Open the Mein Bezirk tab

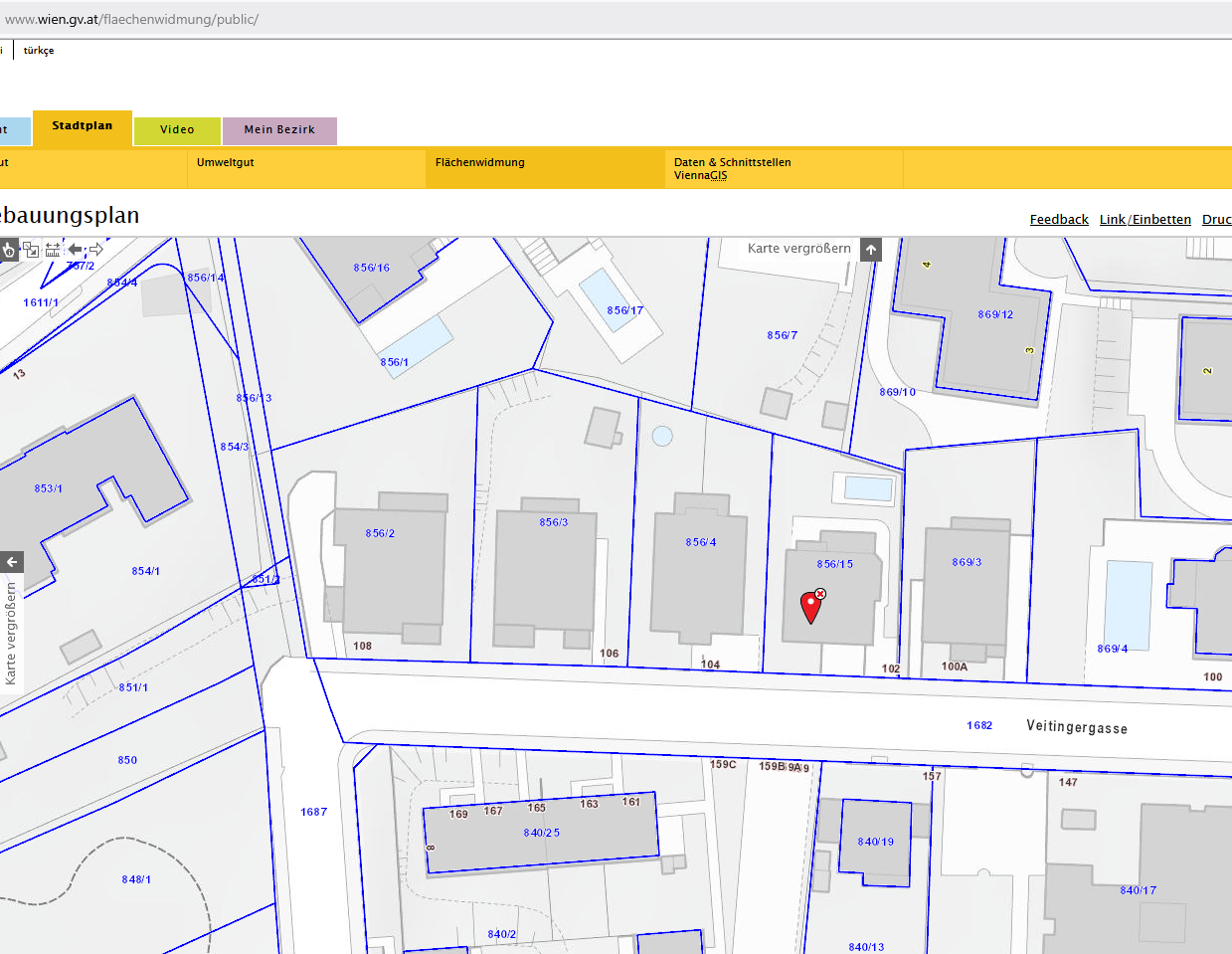[x=279, y=130]
